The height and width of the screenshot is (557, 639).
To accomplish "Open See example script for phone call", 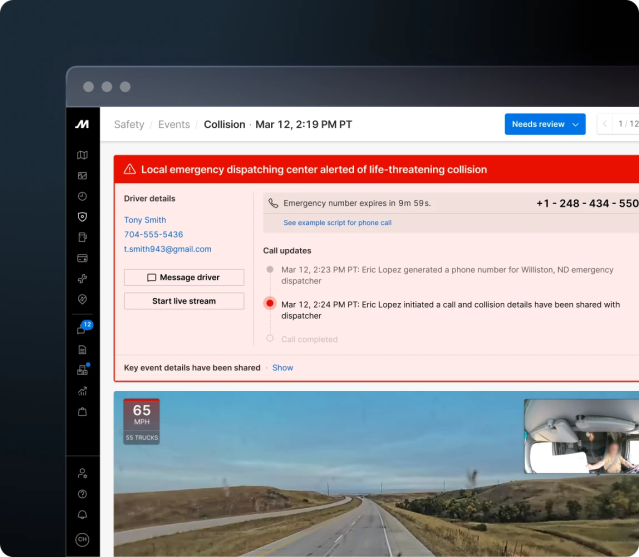I will pyautogui.click(x=337, y=223).
